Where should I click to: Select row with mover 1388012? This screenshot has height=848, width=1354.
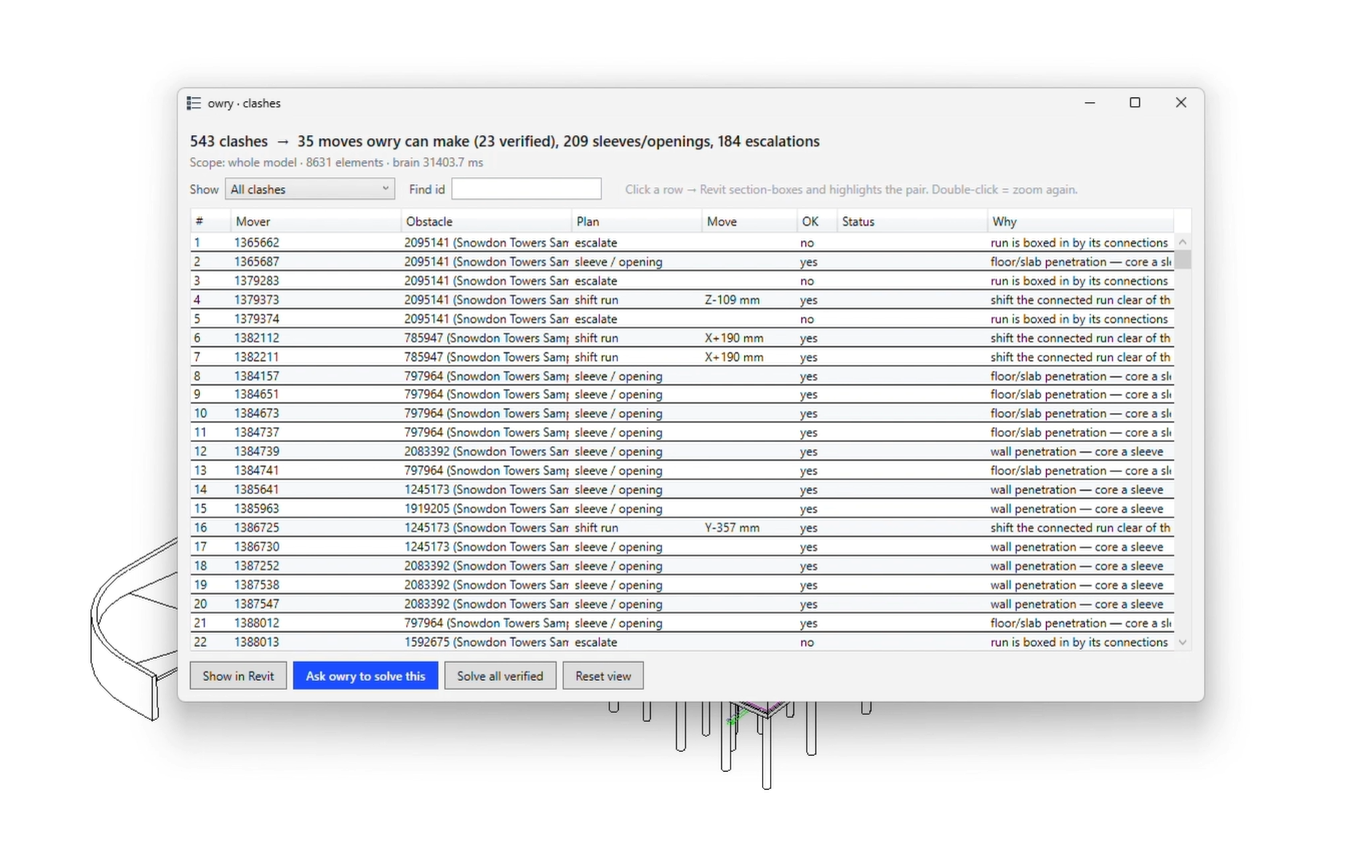pos(682,623)
